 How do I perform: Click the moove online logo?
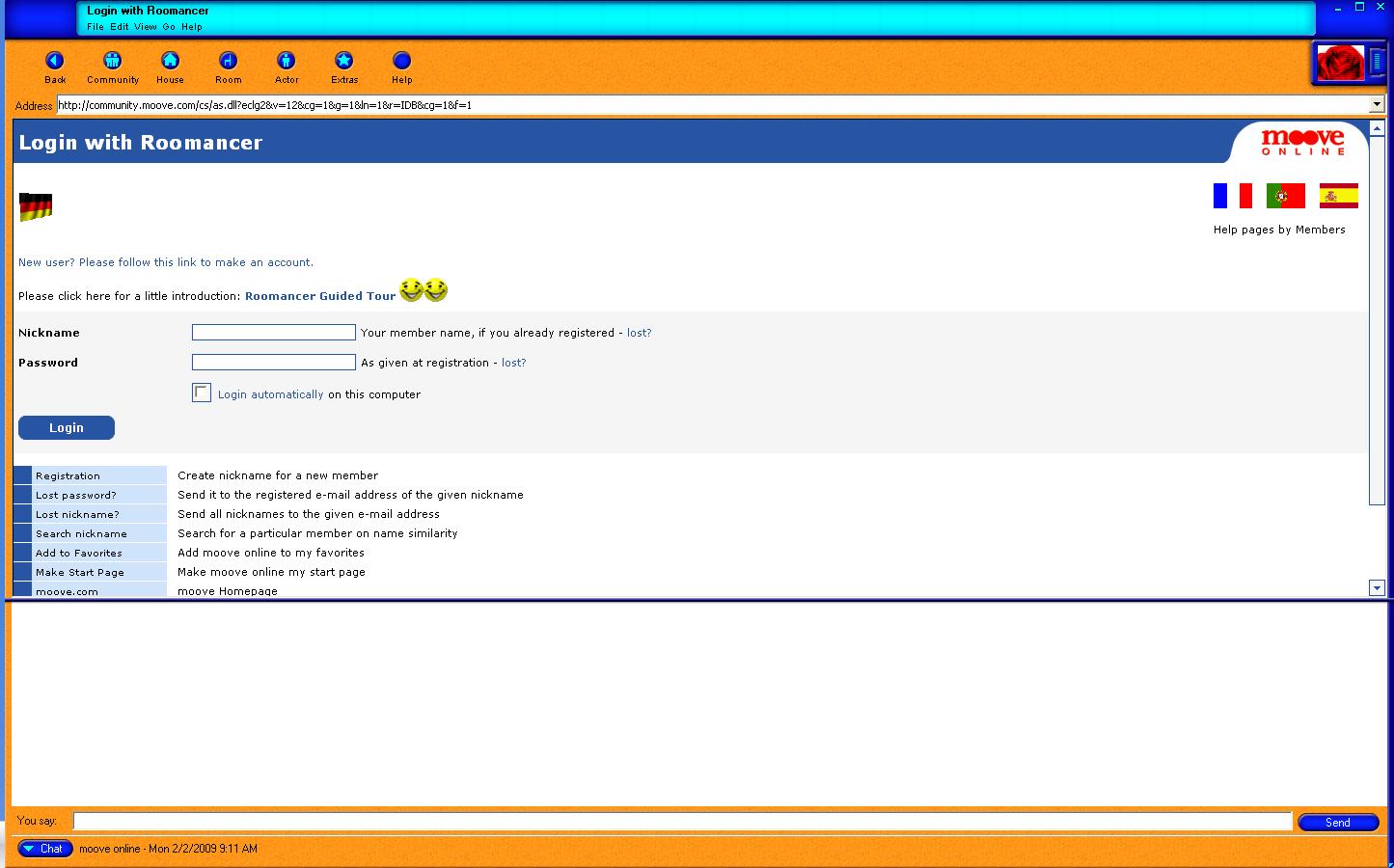[x=1302, y=142]
